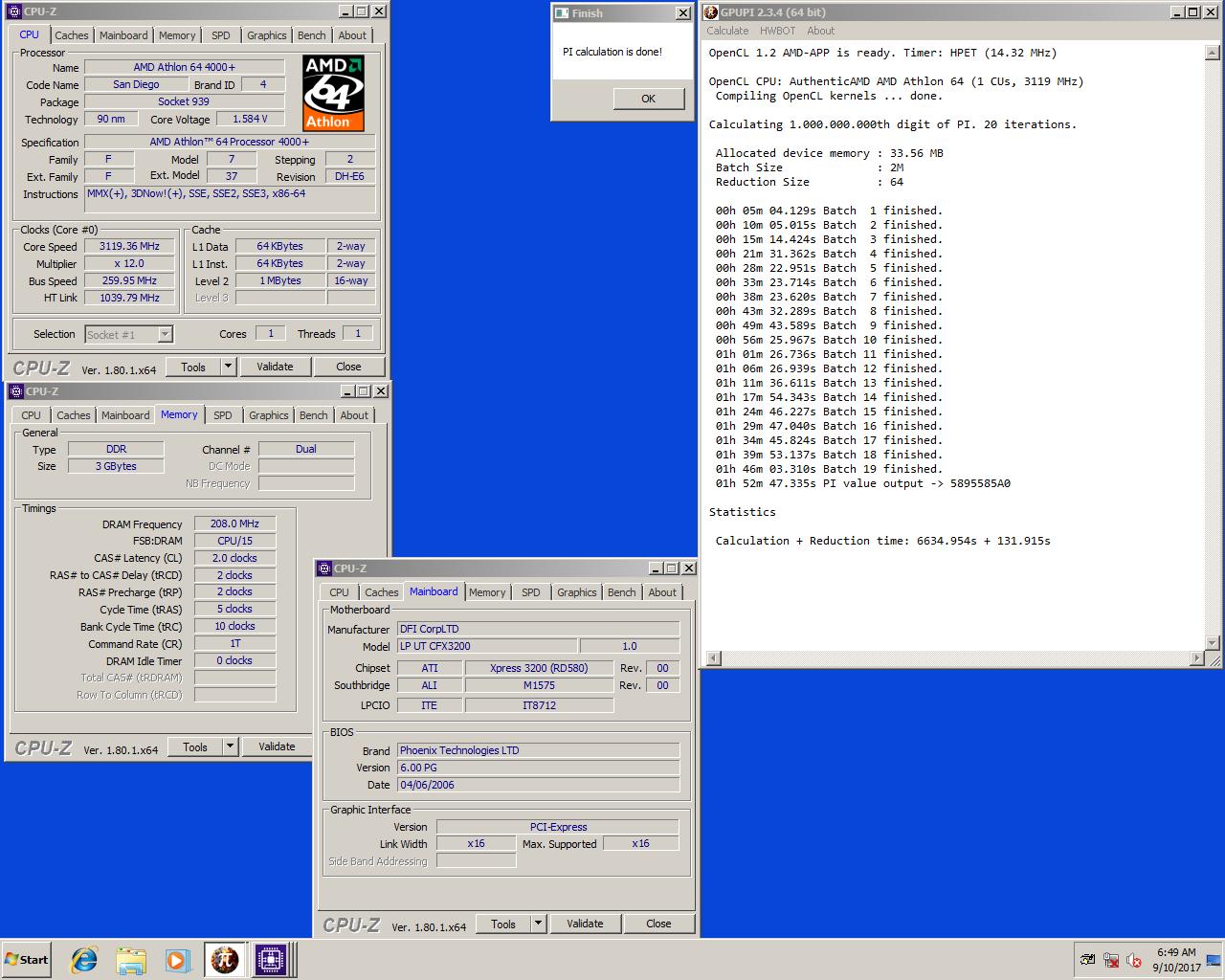Click Validate in Mainboard CPU-Z window

click(585, 924)
